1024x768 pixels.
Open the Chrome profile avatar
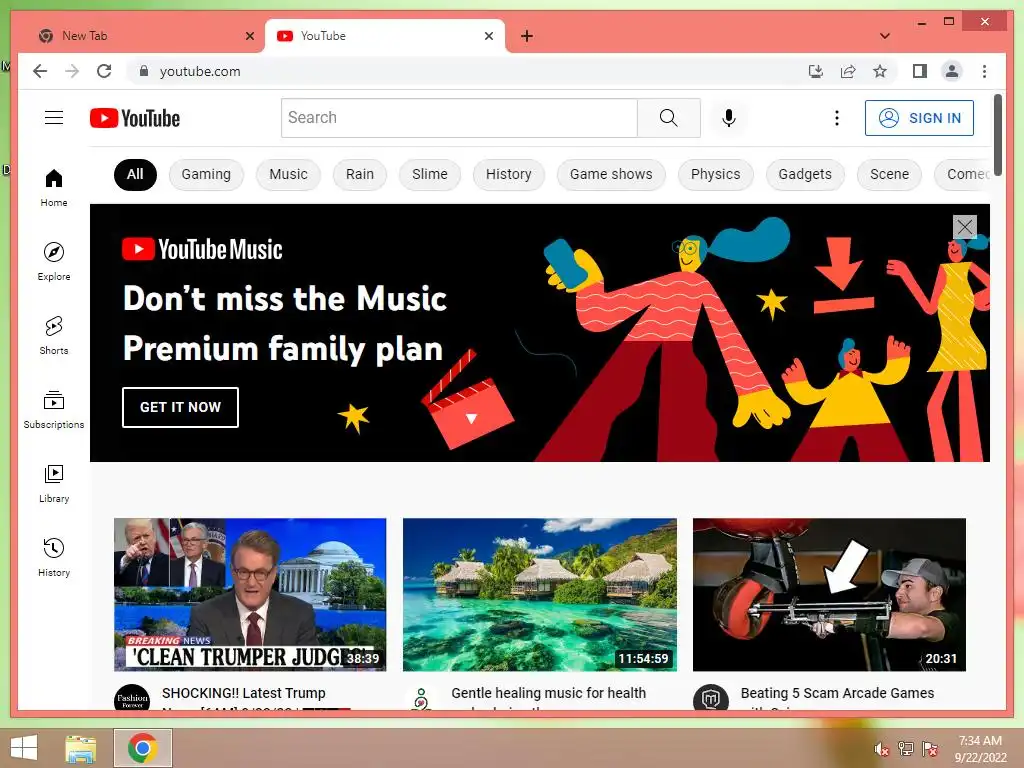952,71
